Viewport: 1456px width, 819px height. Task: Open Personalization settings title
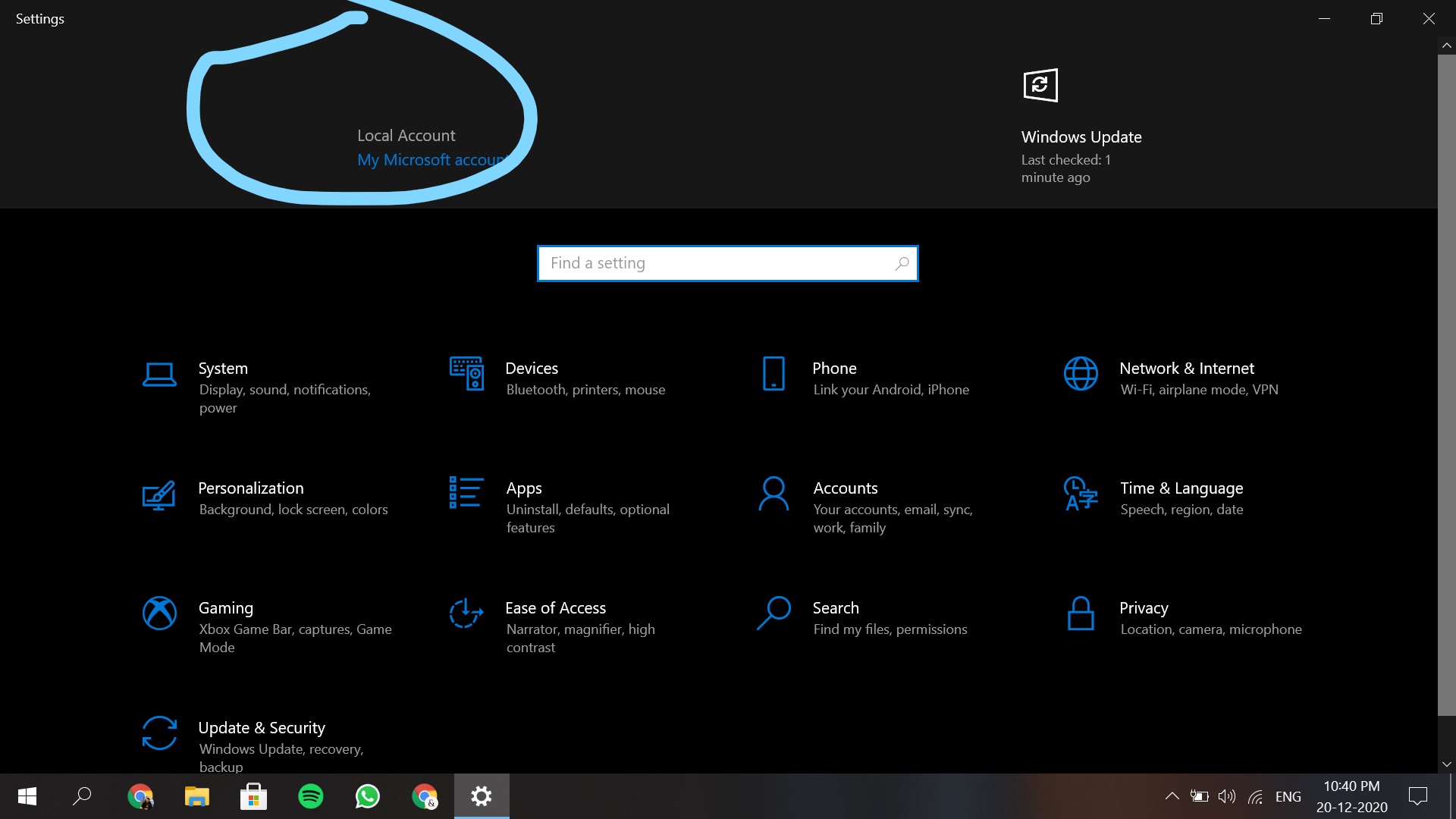(251, 488)
